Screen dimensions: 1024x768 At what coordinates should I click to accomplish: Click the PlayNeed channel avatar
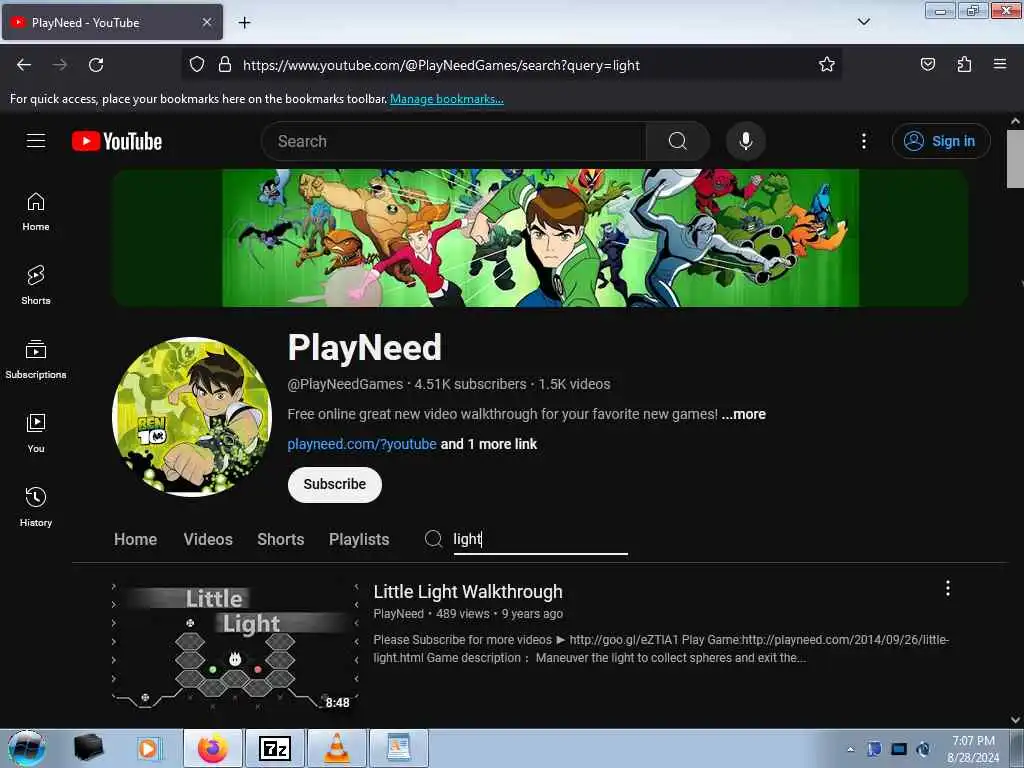192,417
